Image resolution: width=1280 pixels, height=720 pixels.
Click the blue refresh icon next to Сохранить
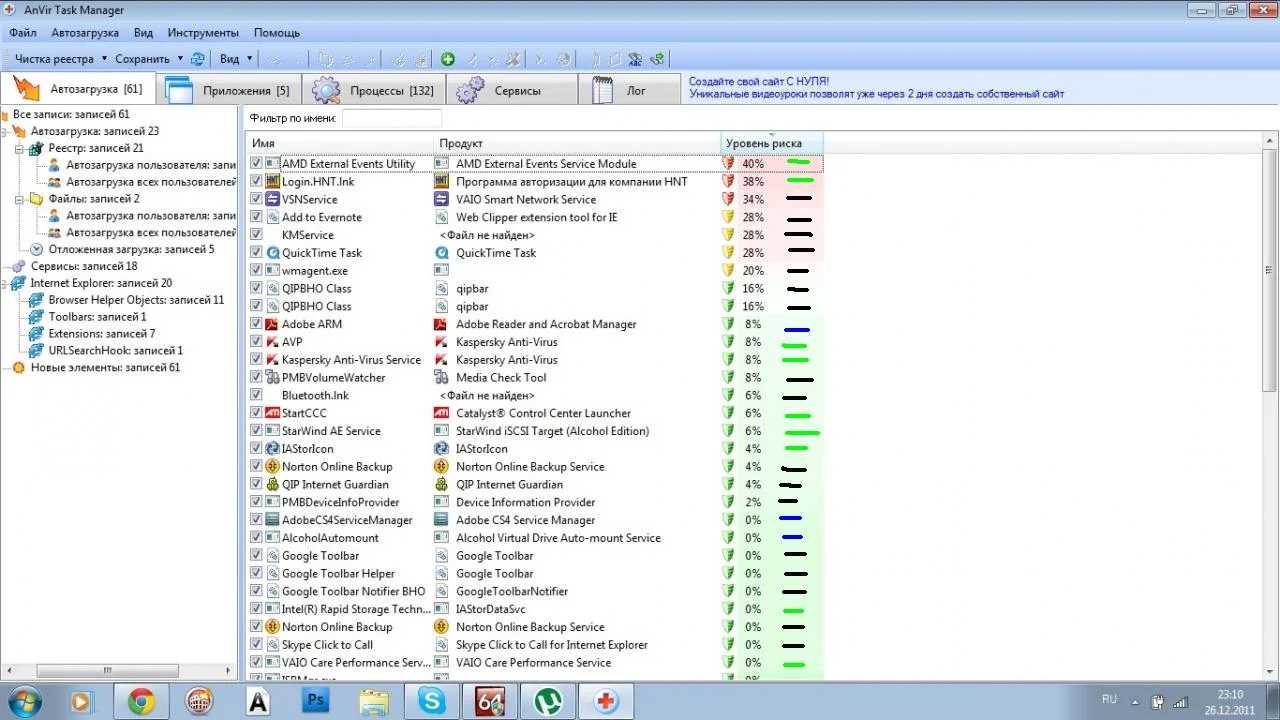(198, 59)
